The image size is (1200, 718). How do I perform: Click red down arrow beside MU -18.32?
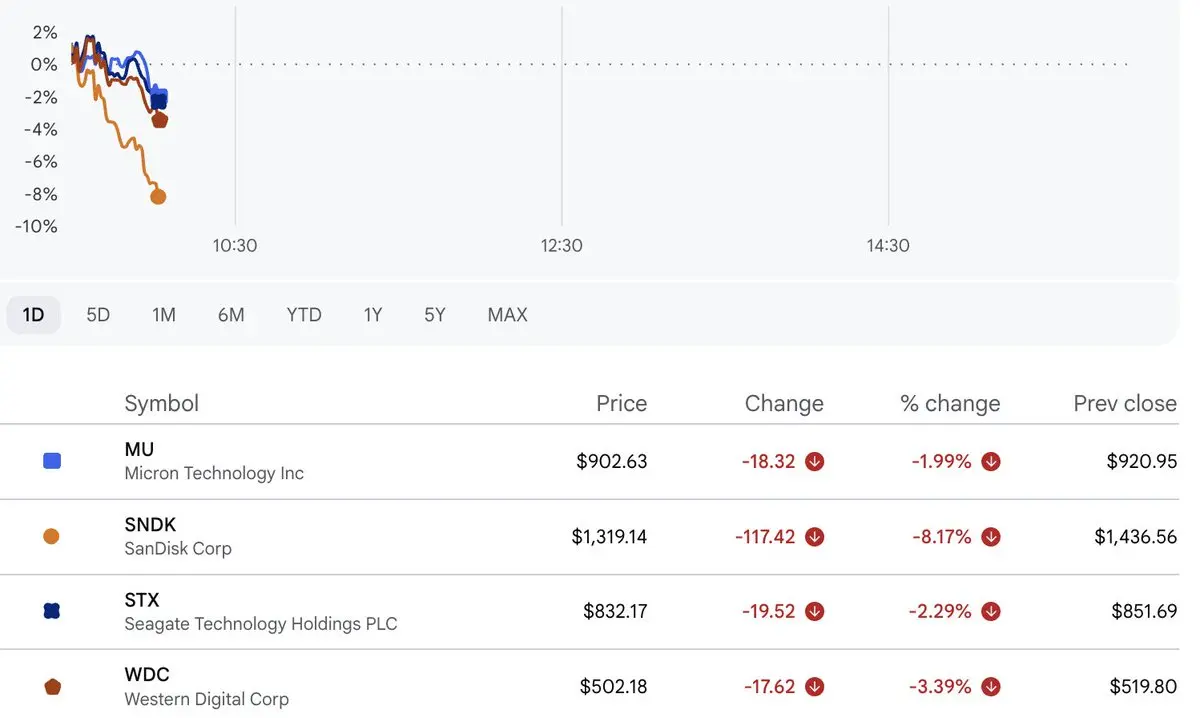click(815, 462)
